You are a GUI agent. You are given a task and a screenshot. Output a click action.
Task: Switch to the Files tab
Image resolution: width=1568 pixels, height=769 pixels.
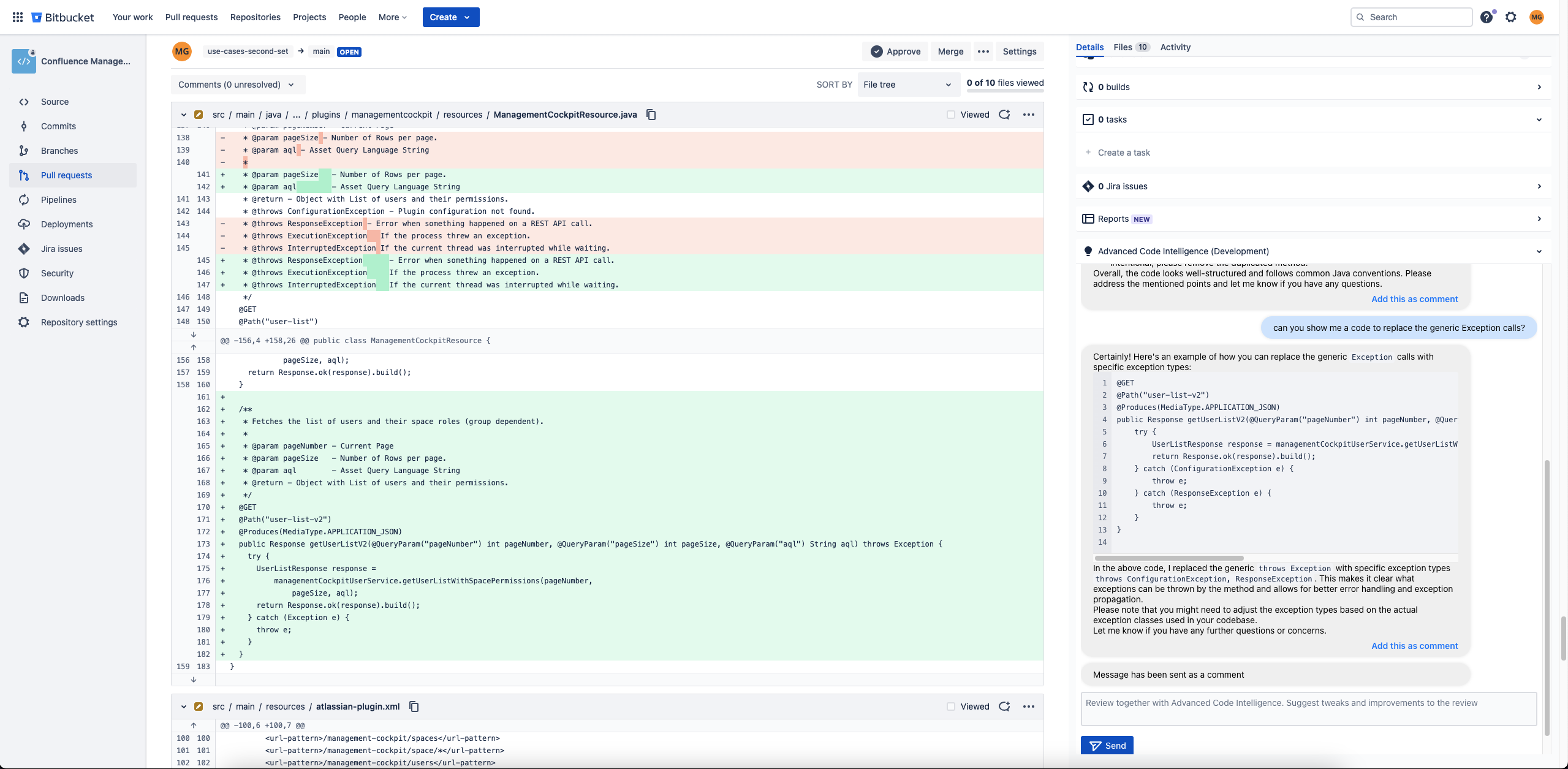1131,47
